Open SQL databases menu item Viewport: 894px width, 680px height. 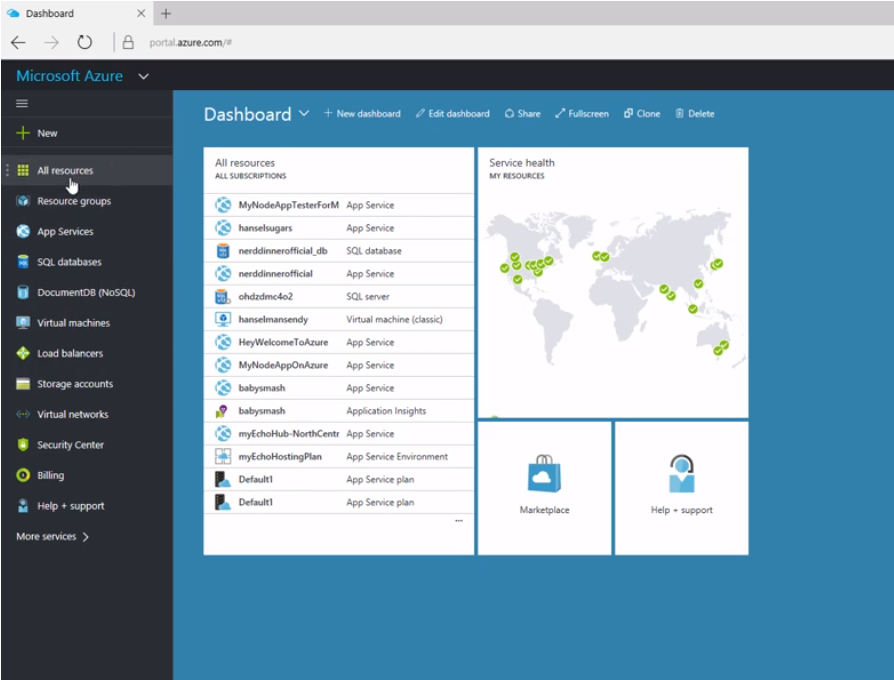pyautogui.click(x=87, y=262)
